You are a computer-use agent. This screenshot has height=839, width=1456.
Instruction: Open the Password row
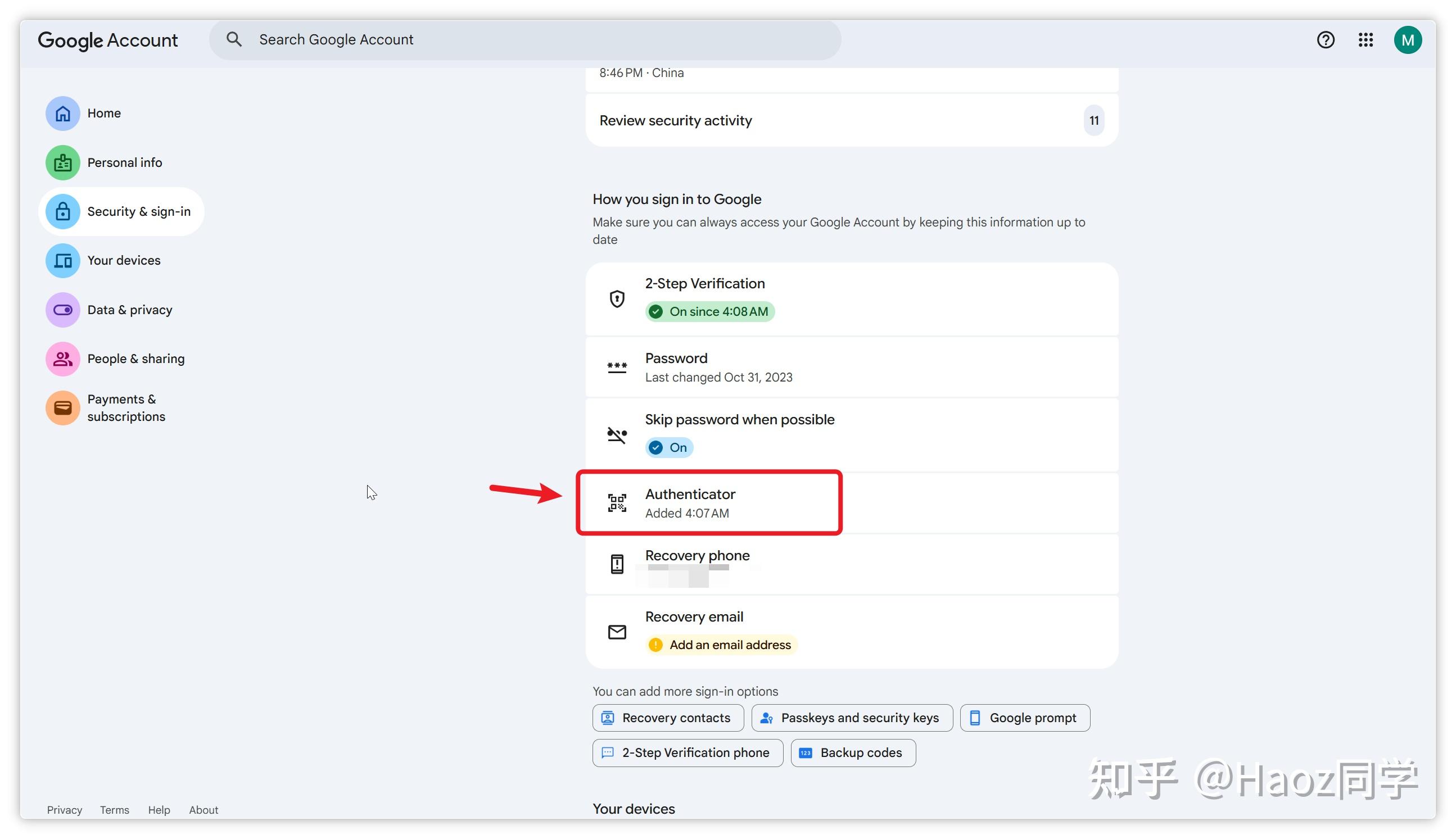pos(851,367)
